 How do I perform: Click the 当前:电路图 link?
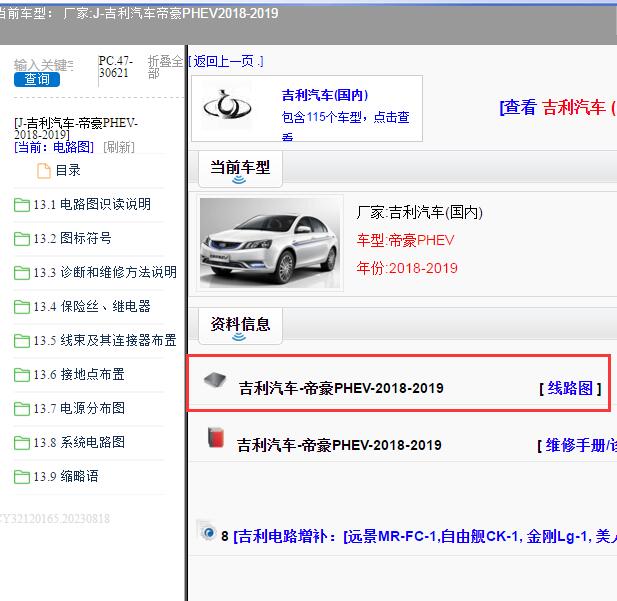click(54, 147)
